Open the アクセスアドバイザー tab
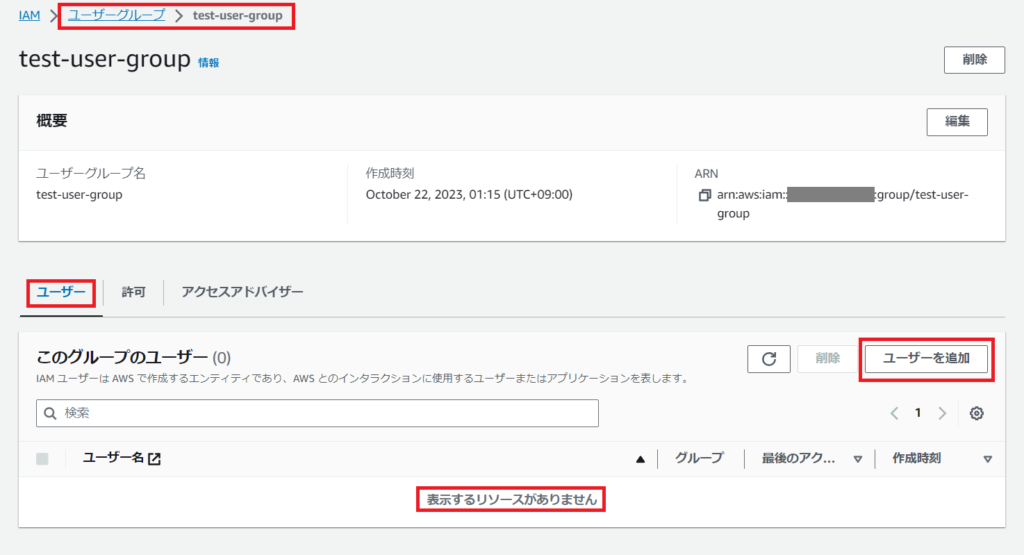This screenshot has height=555, width=1024. click(242, 292)
